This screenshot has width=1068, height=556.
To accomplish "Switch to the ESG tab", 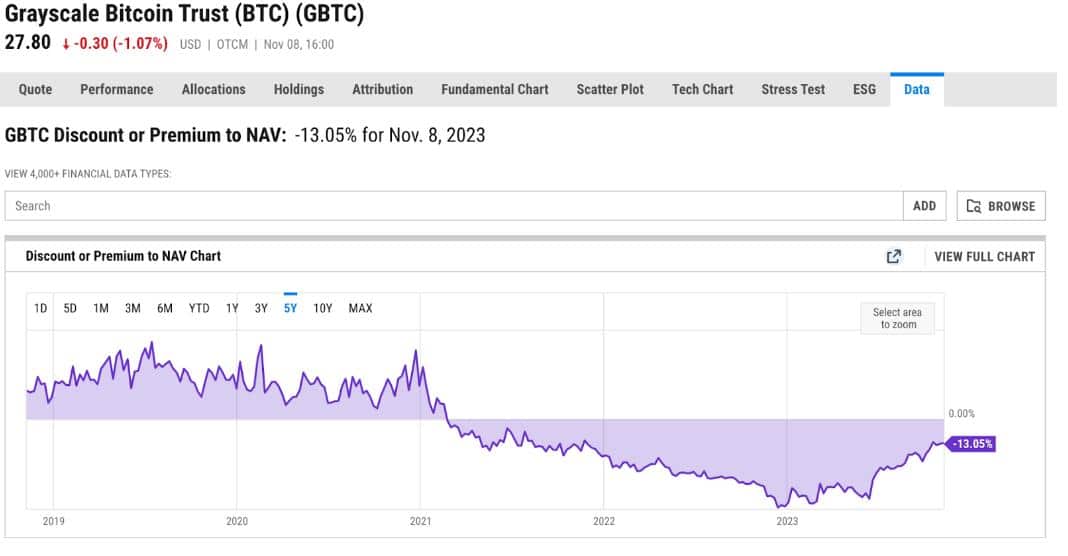I will [x=864, y=89].
